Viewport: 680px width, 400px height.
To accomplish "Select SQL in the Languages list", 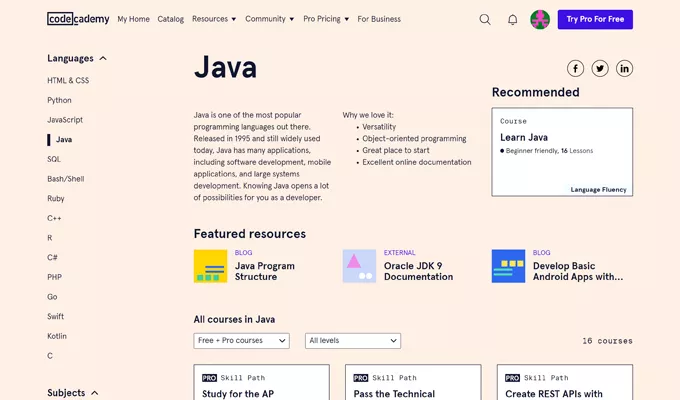I will (x=54, y=159).
